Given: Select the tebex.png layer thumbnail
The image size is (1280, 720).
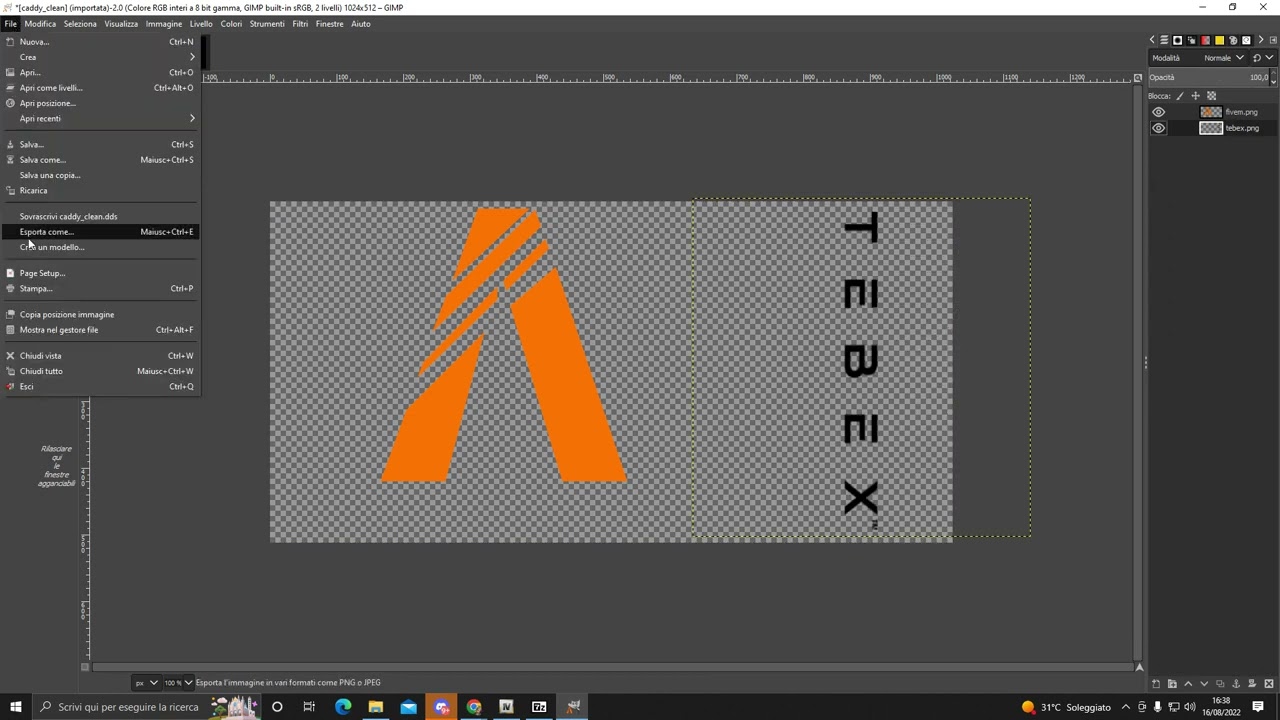Looking at the screenshot, I should click(1211, 128).
